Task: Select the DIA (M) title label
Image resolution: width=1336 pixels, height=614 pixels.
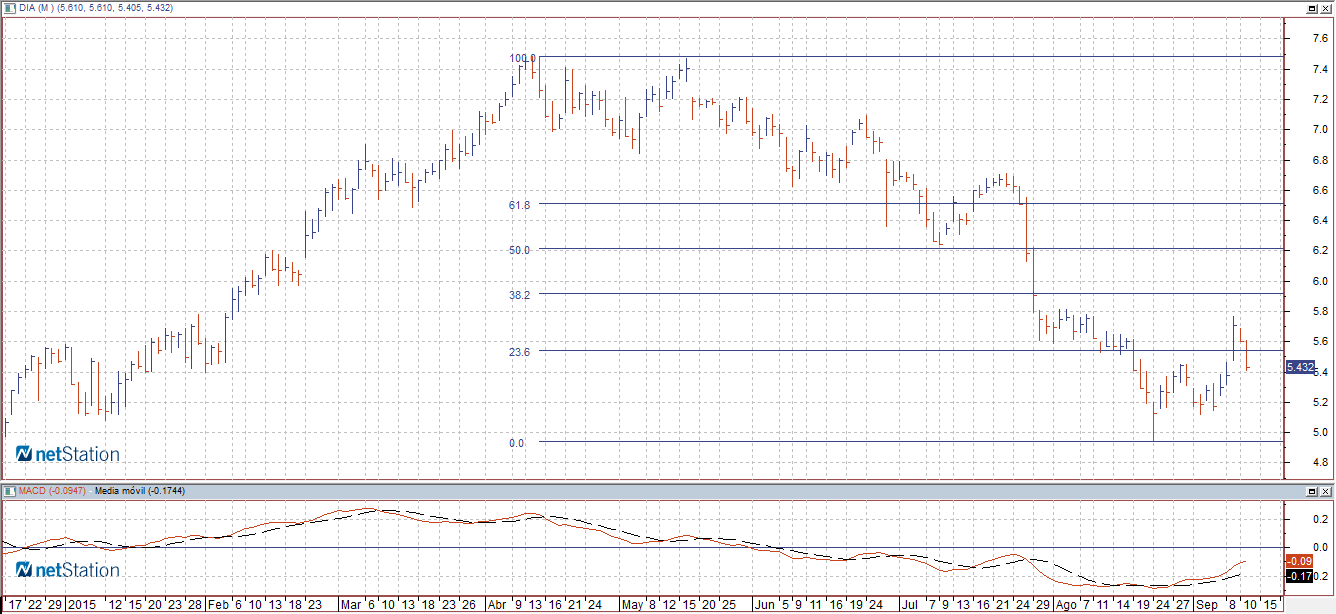Action: click(36, 8)
